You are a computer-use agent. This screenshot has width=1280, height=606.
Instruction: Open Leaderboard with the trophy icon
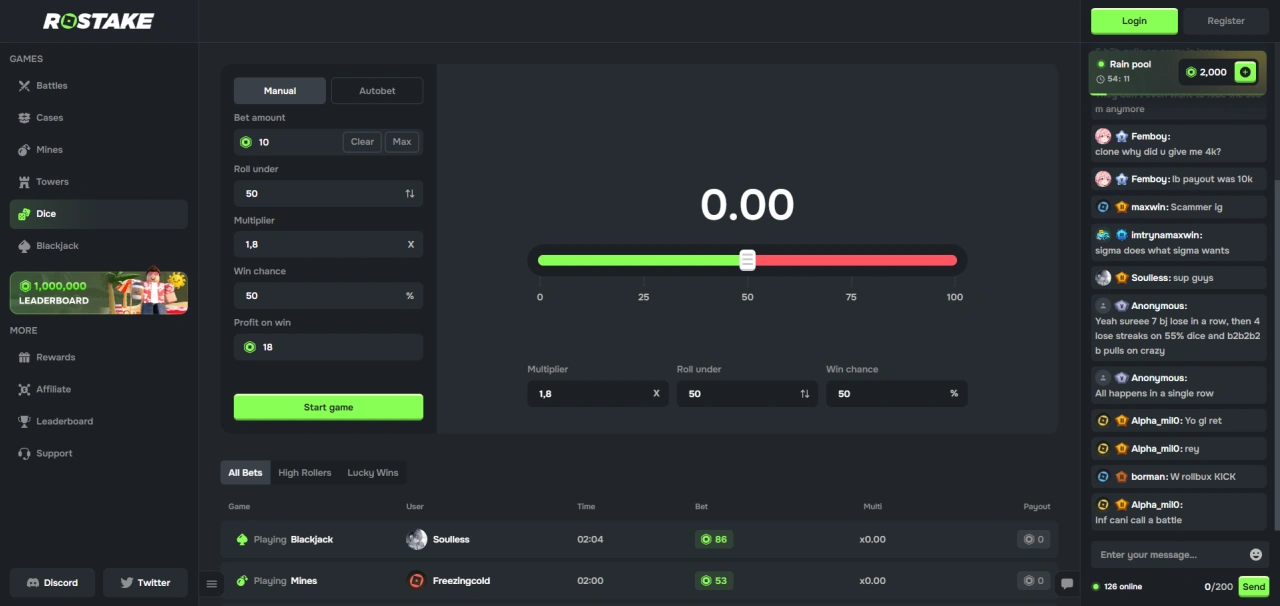25,421
